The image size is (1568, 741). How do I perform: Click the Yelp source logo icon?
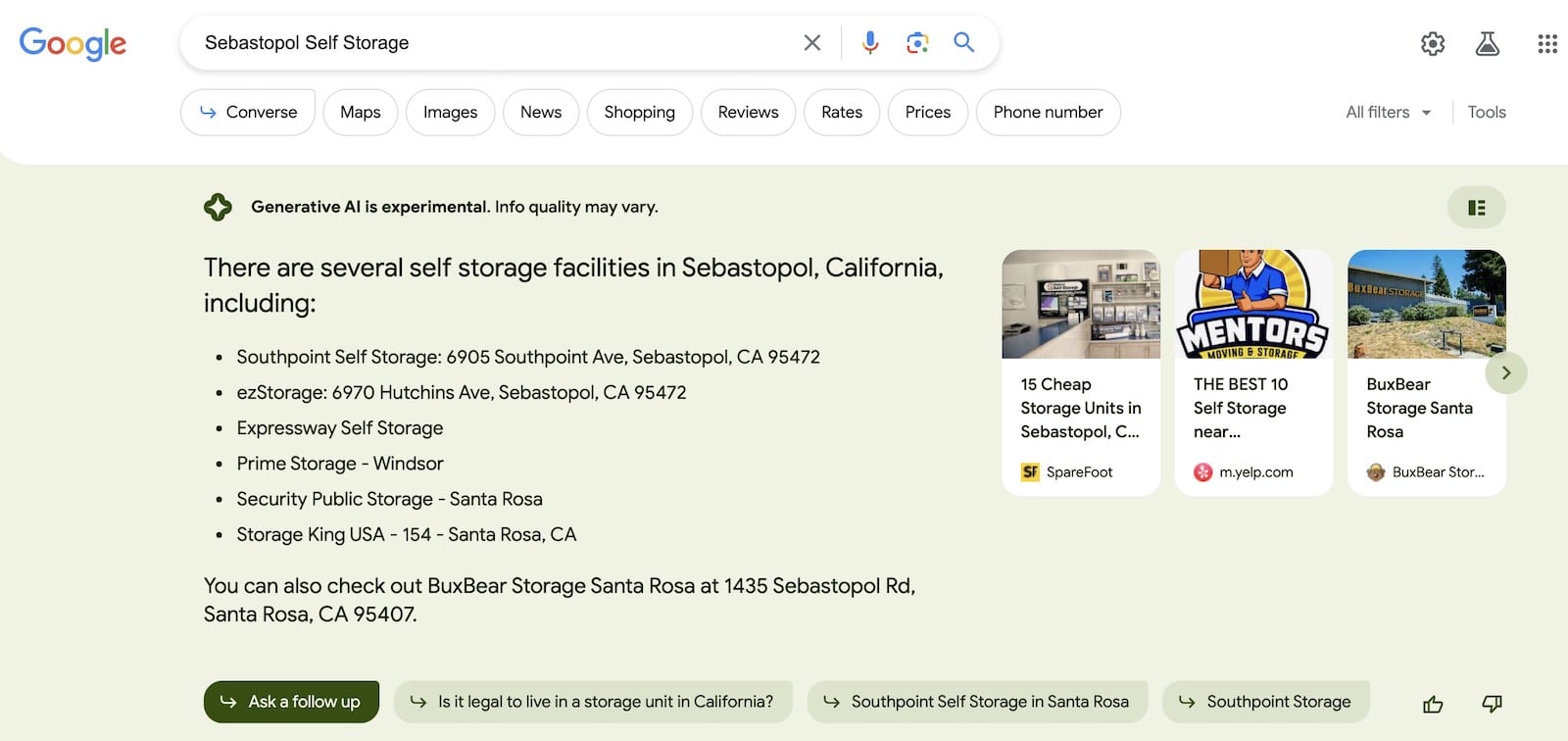[1202, 472]
